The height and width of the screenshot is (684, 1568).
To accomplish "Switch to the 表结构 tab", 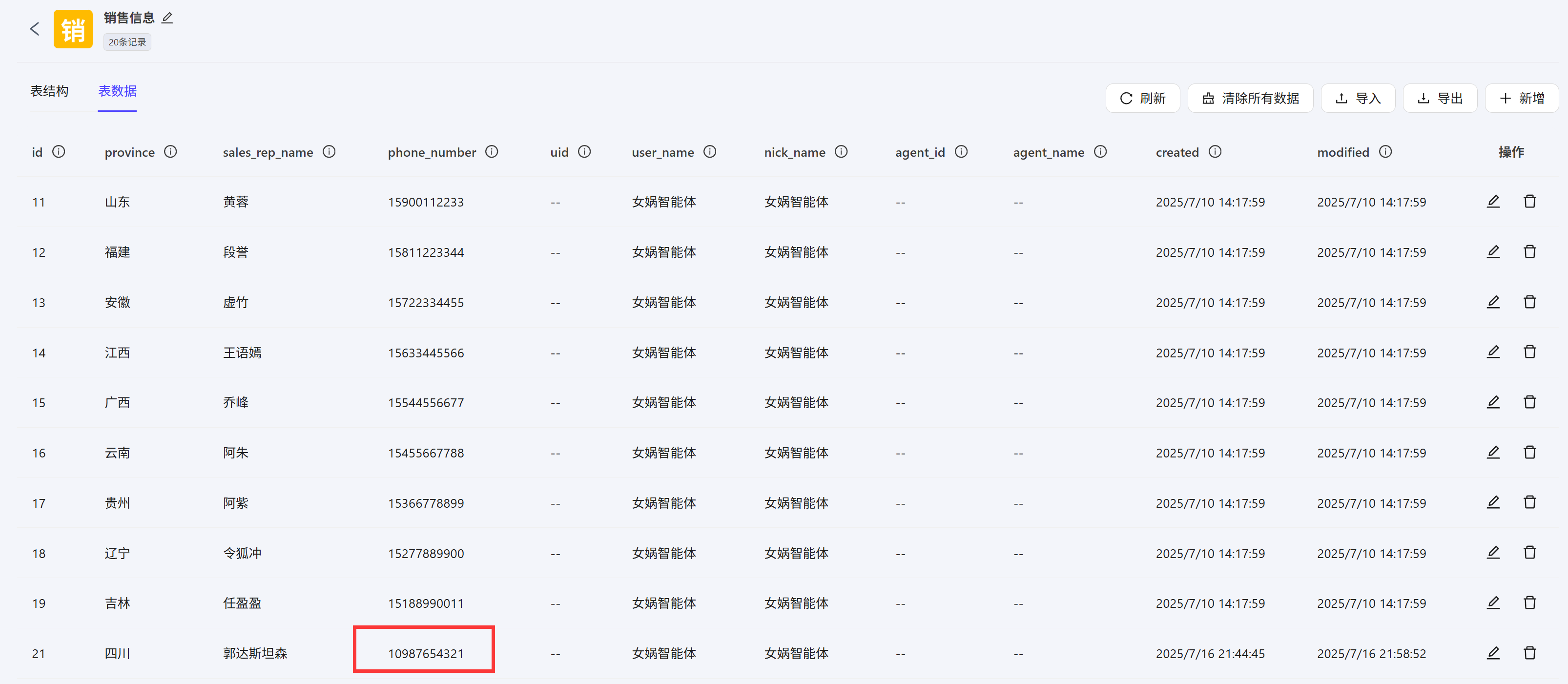I will tap(49, 91).
